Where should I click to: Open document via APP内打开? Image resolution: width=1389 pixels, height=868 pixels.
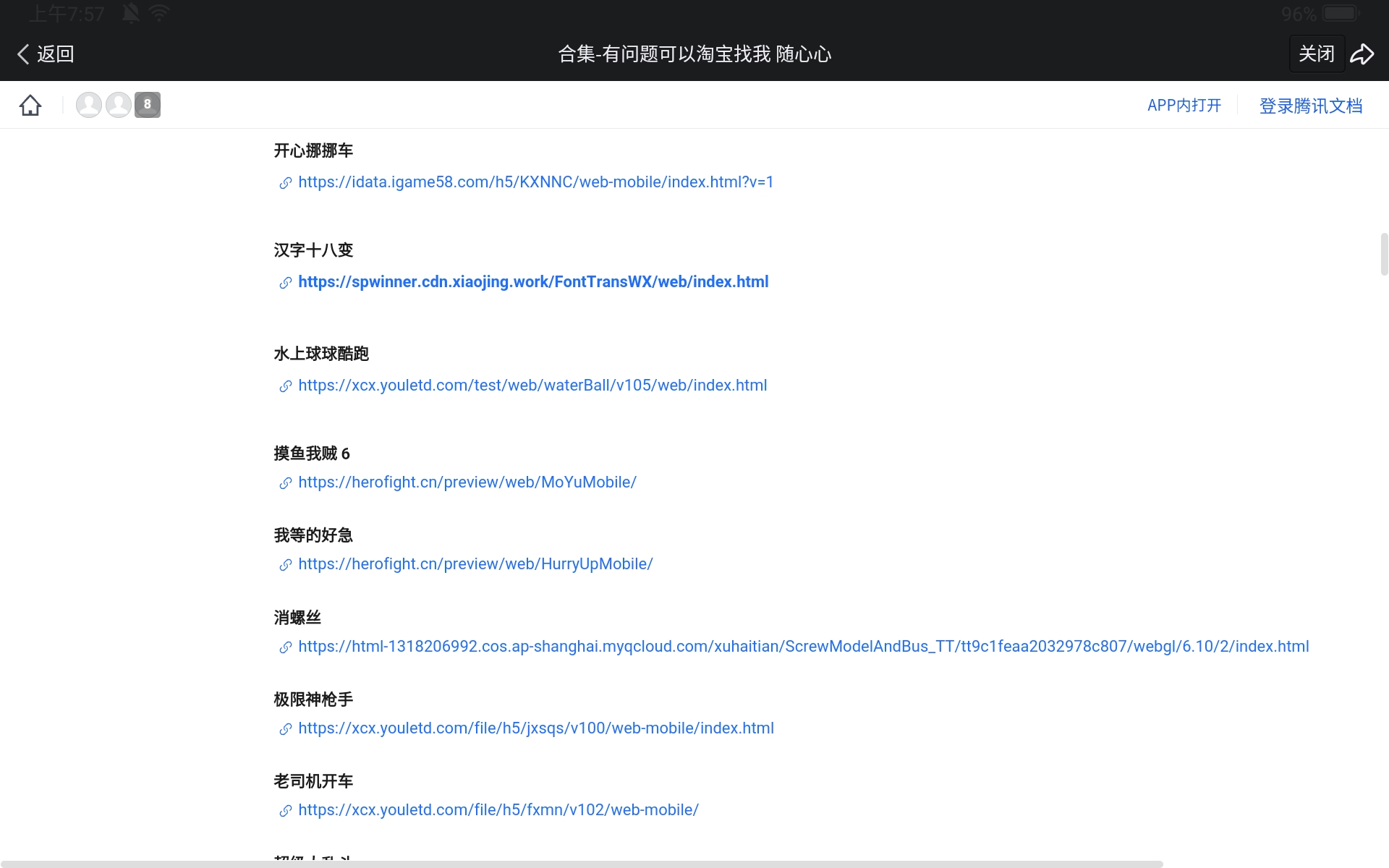[1184, 106]
